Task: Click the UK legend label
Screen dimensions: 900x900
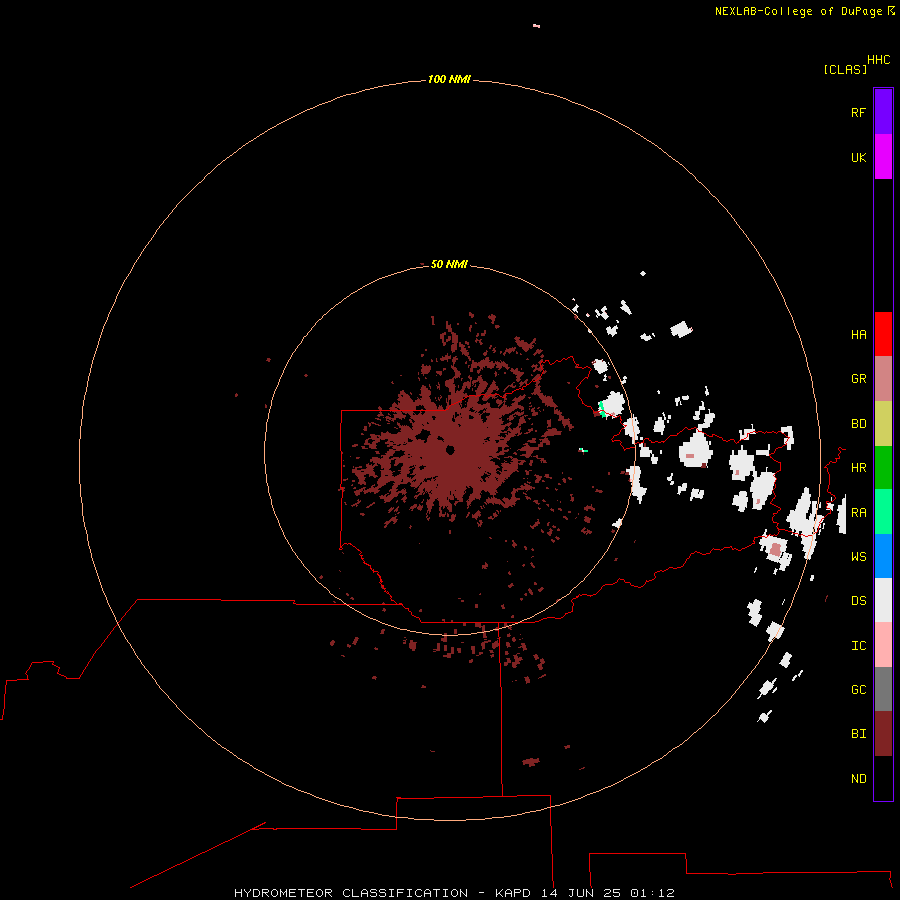Action: 858,157
